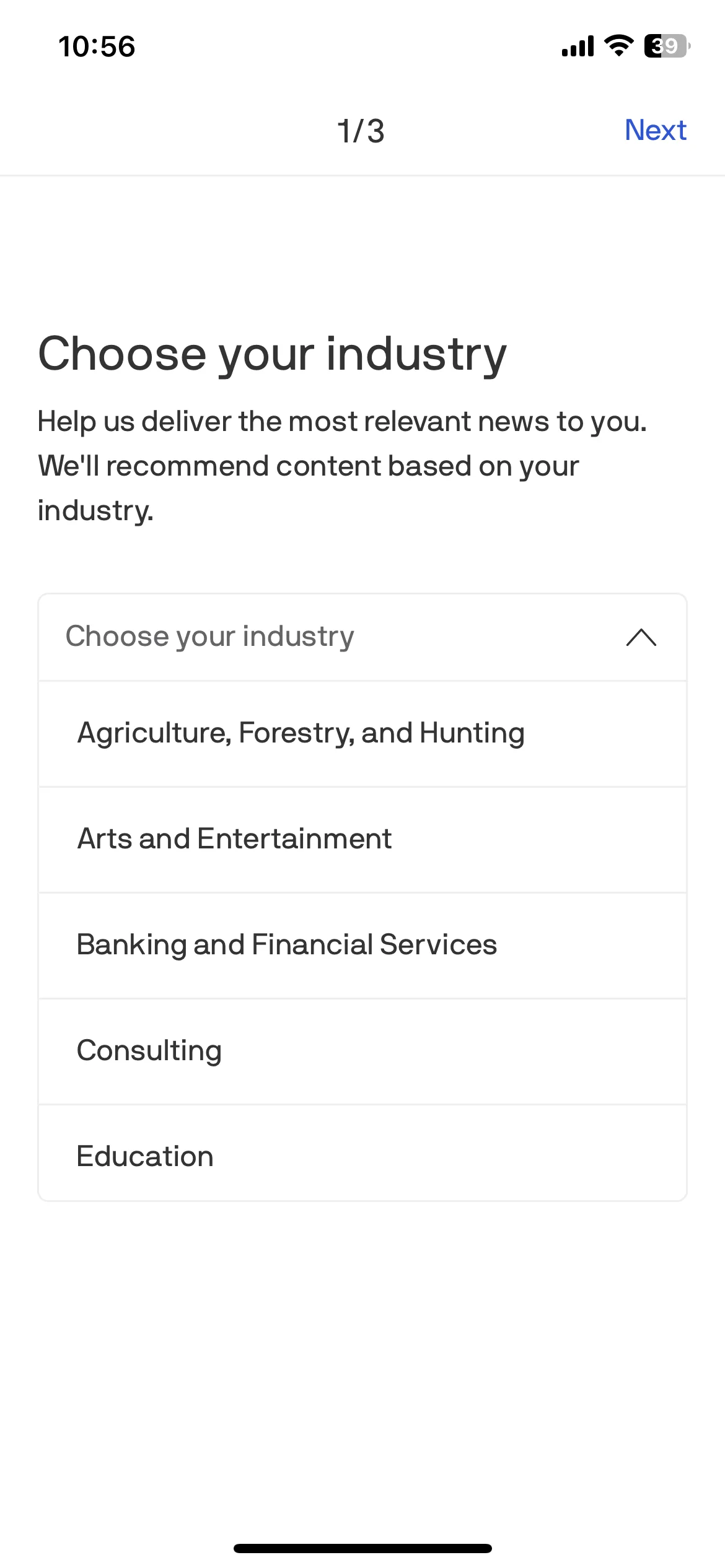Viewport: 725px width, 1568px height.
Task: Tap the Wi-Fi status icon
Action: click(618, 46)
